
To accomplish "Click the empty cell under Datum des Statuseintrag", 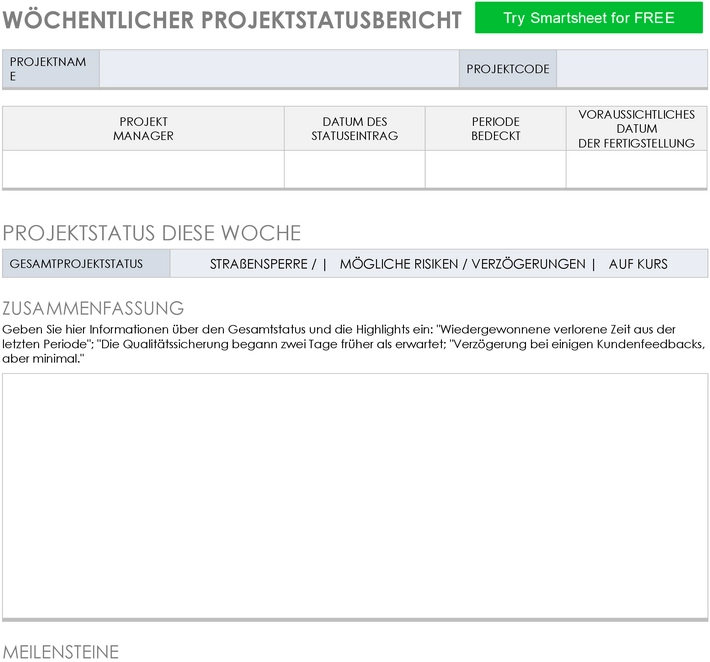I will (355, 169).
